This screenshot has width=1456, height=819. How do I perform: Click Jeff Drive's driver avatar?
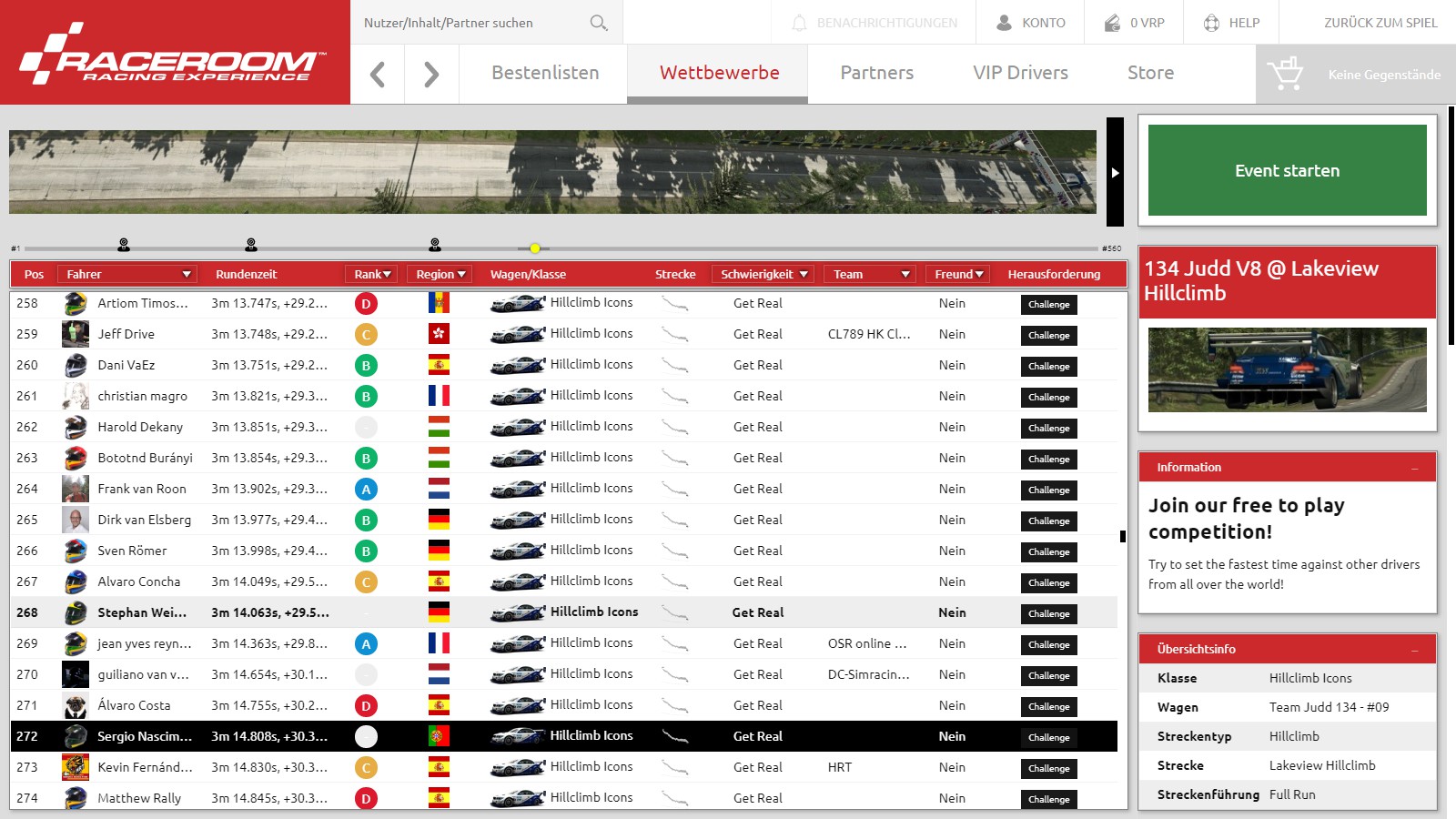tap(76, 334)
